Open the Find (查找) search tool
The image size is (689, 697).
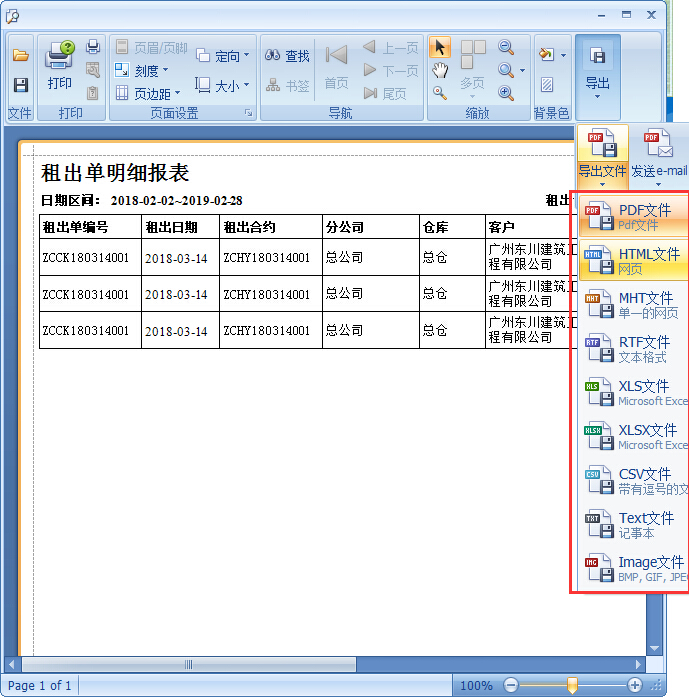point(288,56)
